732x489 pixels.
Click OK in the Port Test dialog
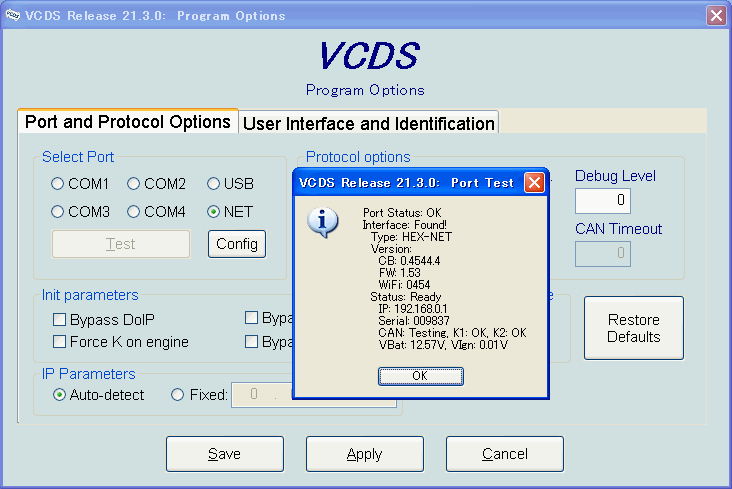[x=421, y=376]
